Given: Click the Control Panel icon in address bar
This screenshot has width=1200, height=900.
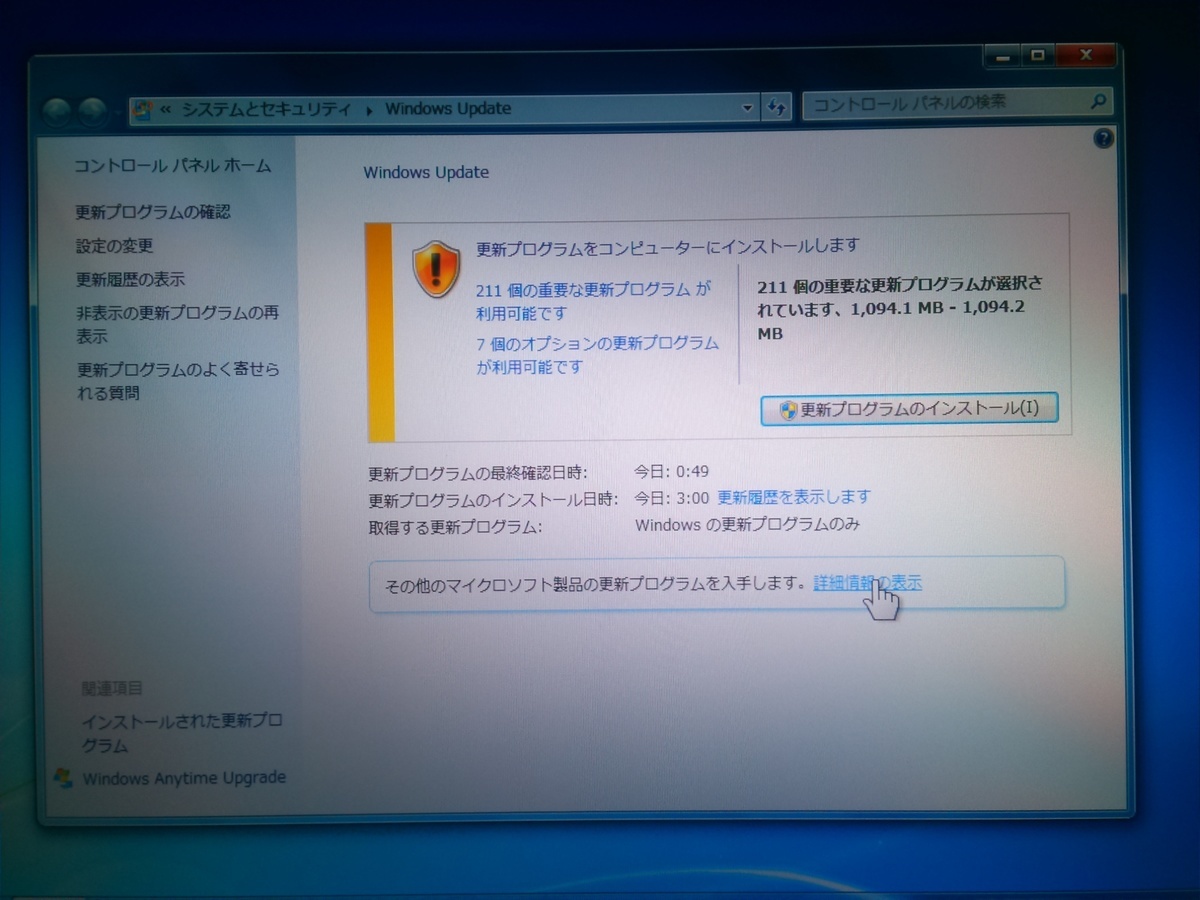Looking at the screenshot, I should click(x=143, y=110).
